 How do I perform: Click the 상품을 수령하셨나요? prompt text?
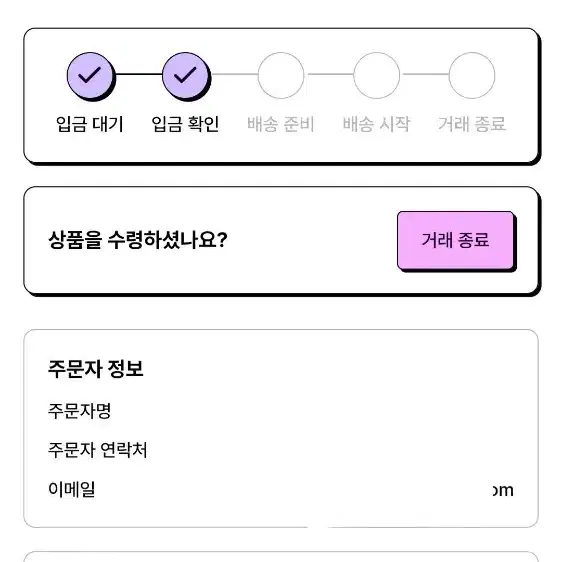click(x=138, y=240)
